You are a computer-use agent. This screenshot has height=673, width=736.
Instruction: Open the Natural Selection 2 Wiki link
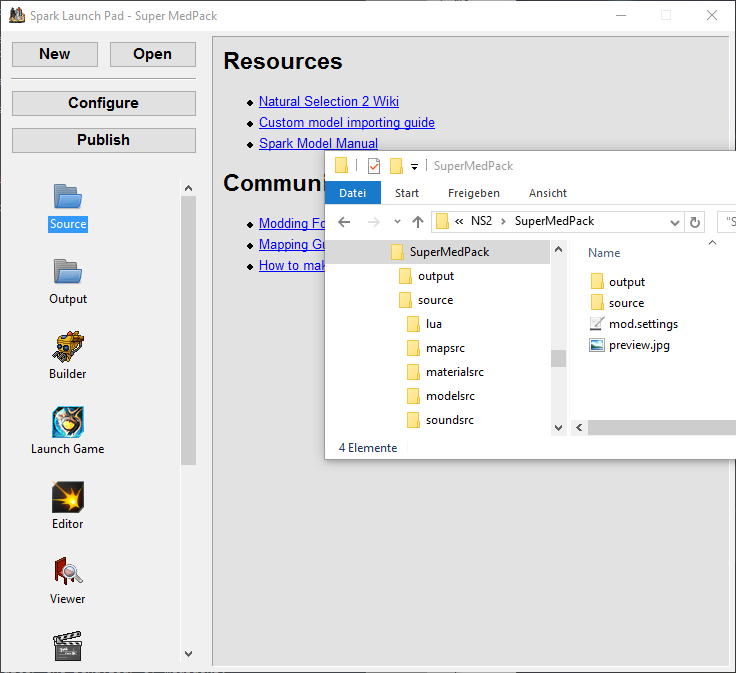click(x=329, y=101)
